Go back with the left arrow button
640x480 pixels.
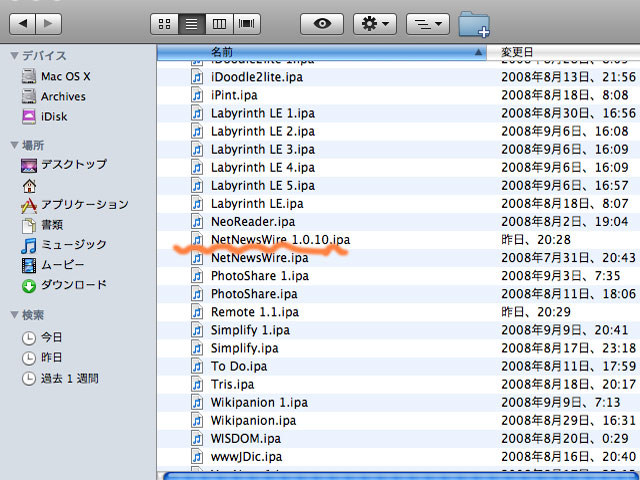[22, 24]
